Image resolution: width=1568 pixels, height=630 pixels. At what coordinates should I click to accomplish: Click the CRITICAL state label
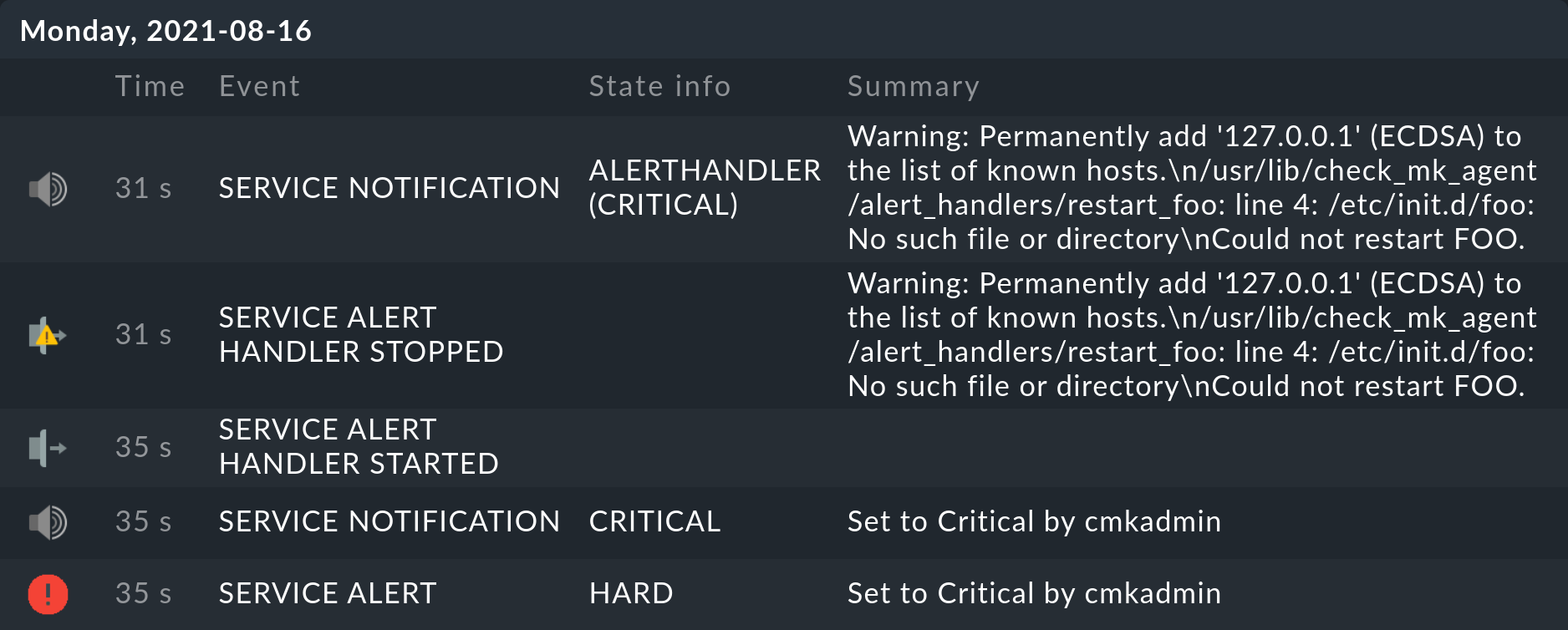pos(654,521)
